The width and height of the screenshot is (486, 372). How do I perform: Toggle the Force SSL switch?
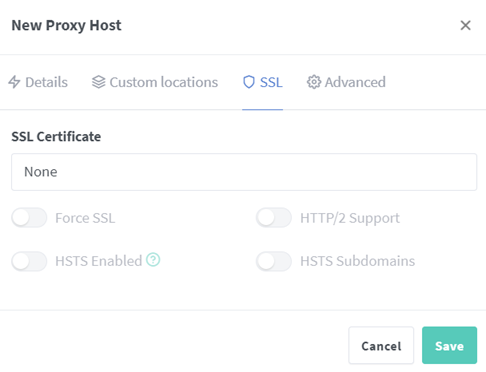click(29, 218)
